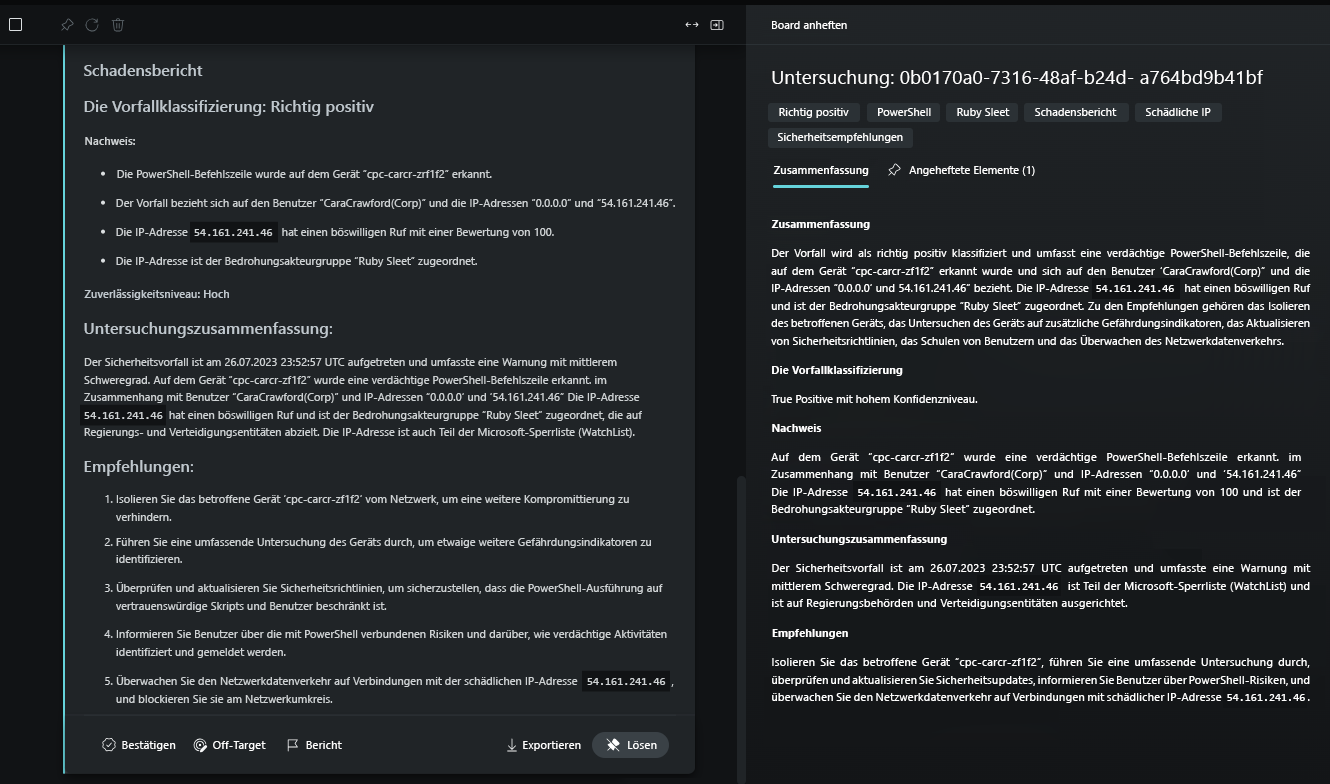1330x784 pixels.
Task: Click the Ruby Sleet tag chip
Action: [982, 112]
